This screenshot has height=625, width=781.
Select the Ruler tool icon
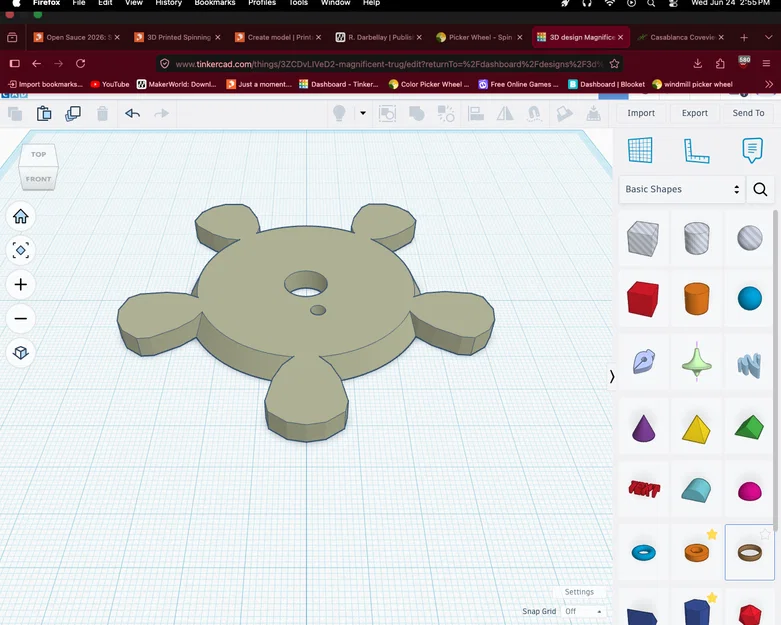(x=696, y=151)
